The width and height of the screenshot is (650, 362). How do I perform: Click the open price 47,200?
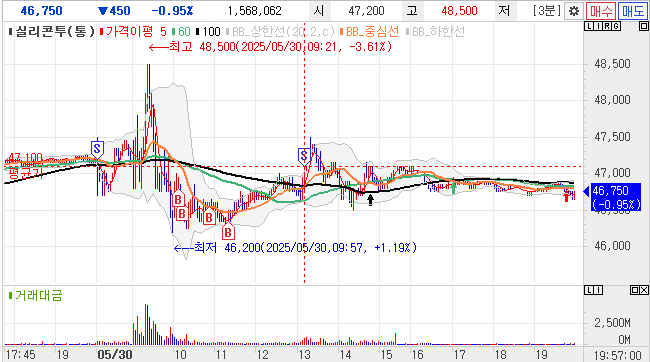(366, 10)
